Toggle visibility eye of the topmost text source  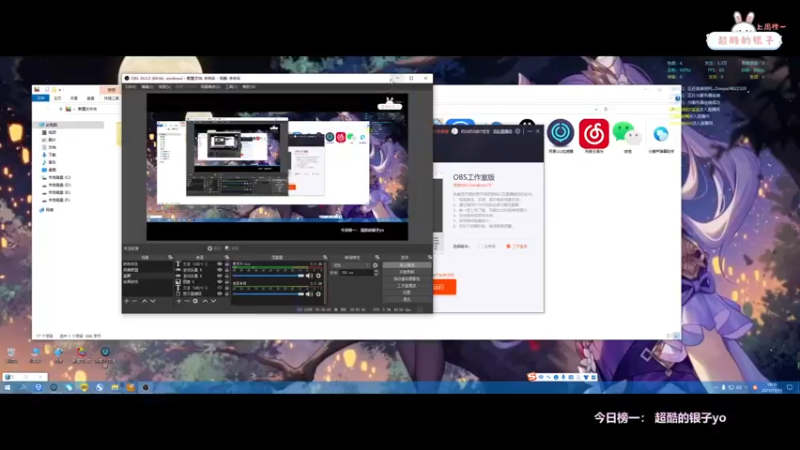tap(220, 264)
